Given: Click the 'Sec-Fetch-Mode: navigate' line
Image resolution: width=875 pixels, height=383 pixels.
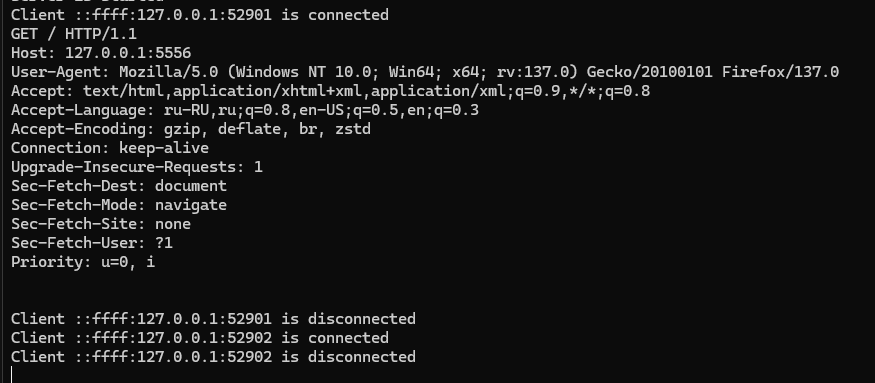Looking at the screenshot, I should pos(119,205).
